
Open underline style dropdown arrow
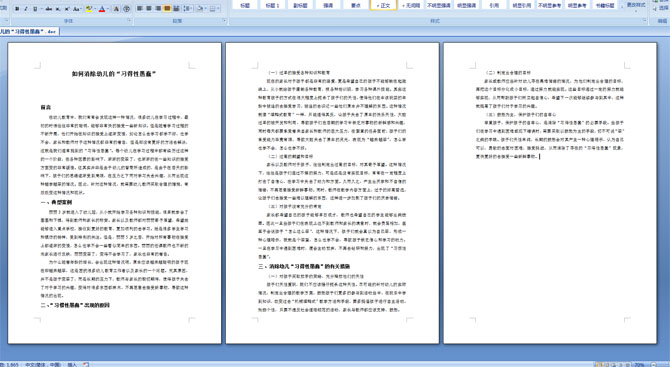point(41,9)
